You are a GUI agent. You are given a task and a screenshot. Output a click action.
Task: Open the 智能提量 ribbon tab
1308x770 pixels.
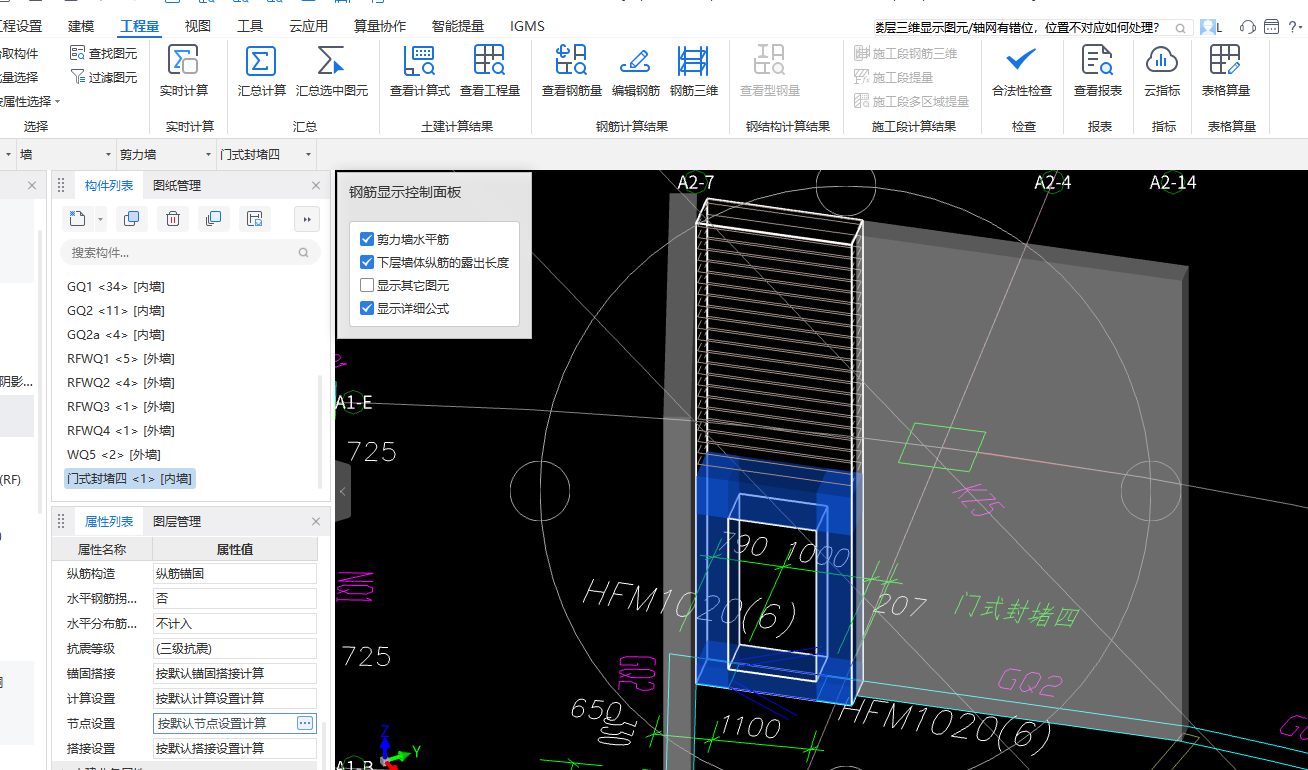click(x=458, y=26)
